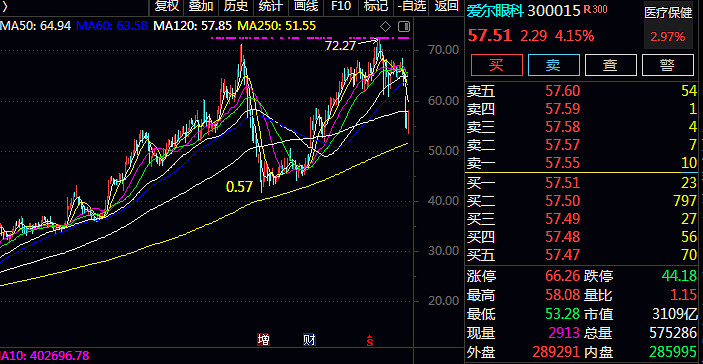
Task: Toggle -自选 watchlist removal
Action: pos(411,6)
